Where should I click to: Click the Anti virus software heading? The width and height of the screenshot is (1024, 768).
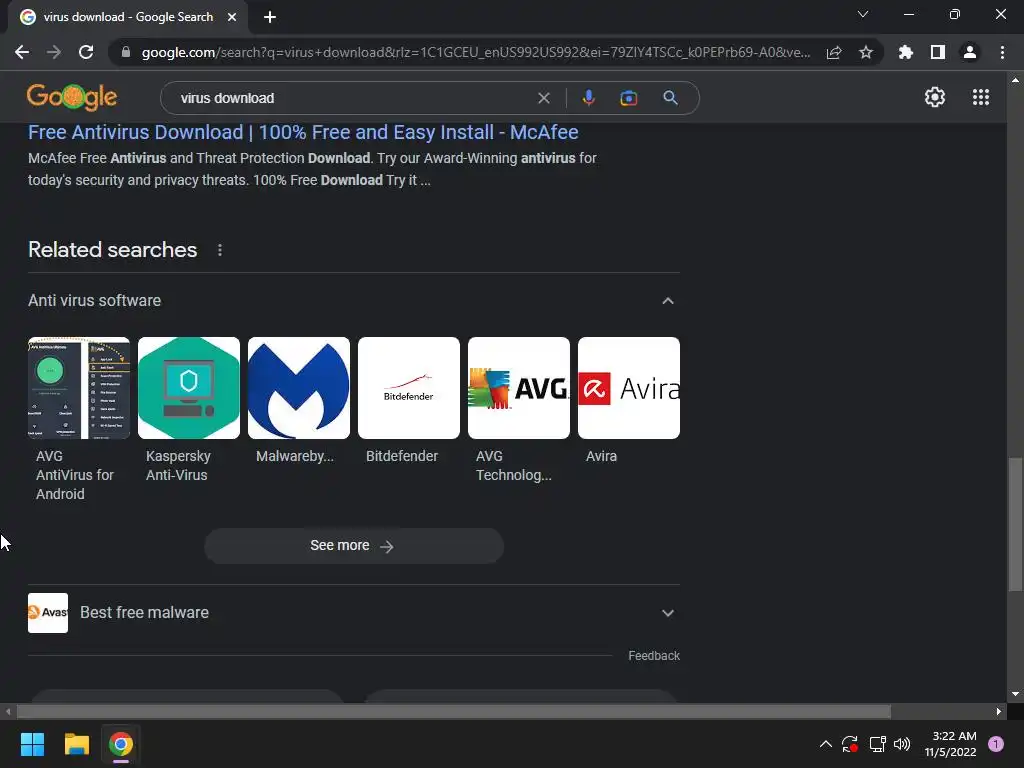(x=95, y=300)
